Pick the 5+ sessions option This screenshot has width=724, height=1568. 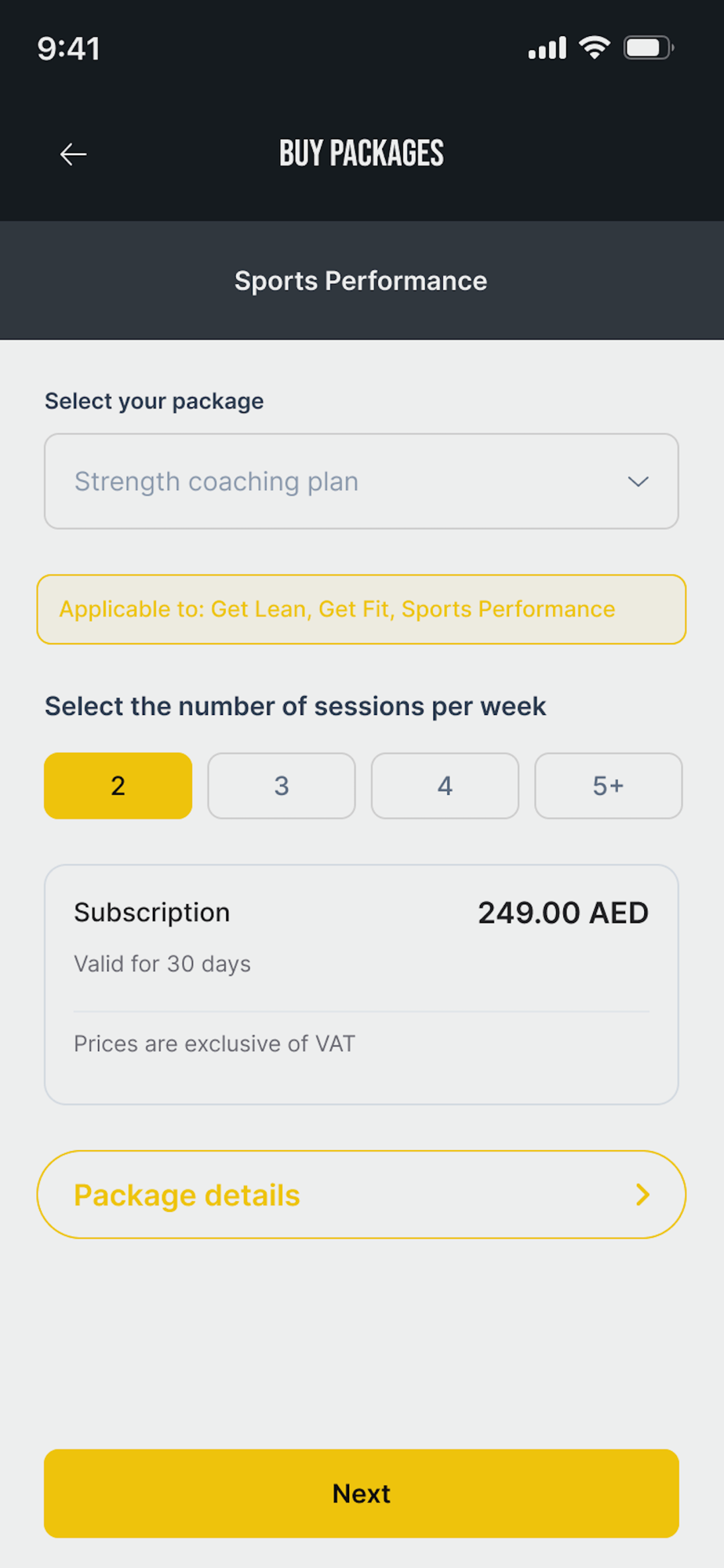pyautogui.click(x=608, y=786)
